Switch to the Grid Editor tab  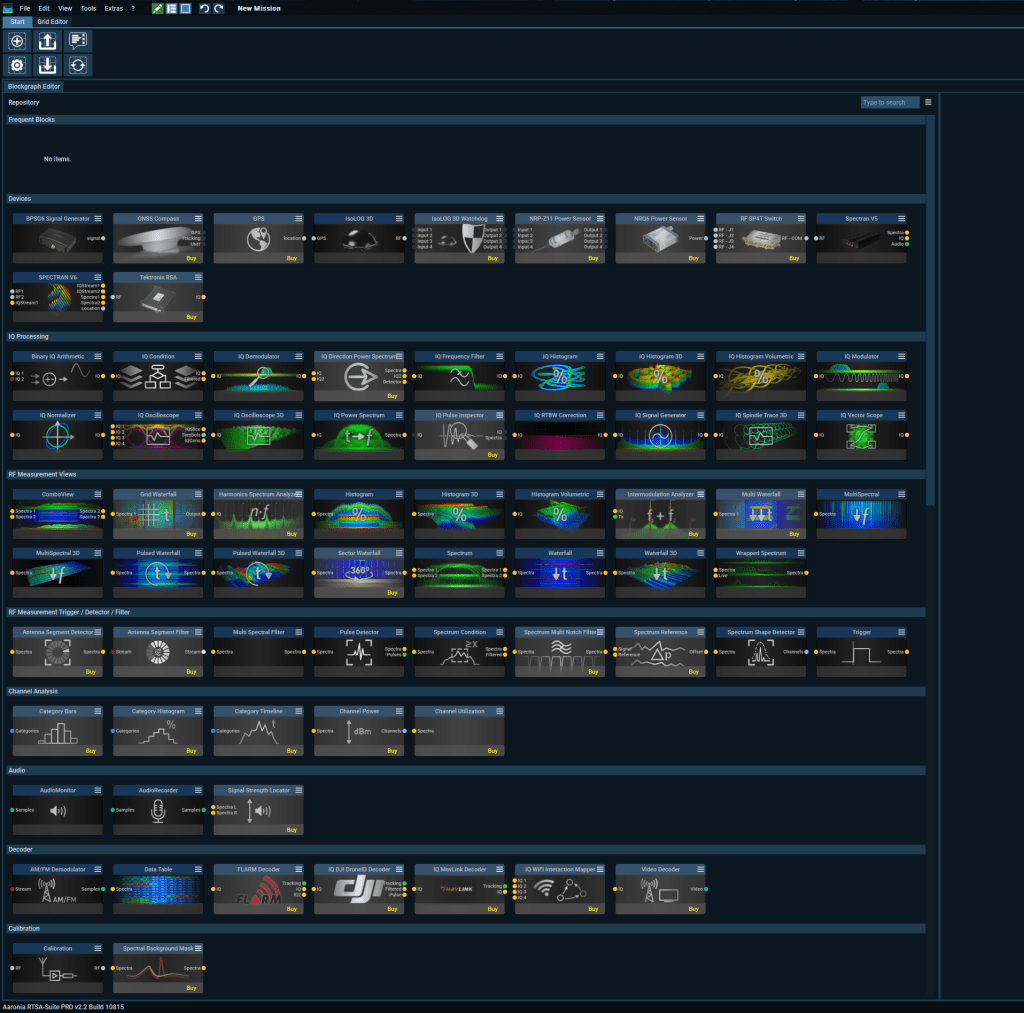point(53,21)
